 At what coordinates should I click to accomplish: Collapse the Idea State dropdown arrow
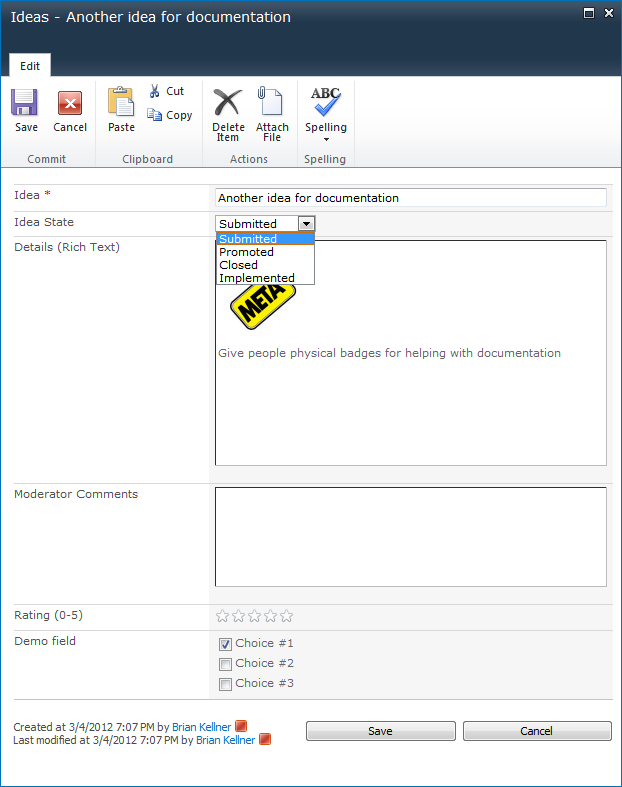tap(306, 224)
